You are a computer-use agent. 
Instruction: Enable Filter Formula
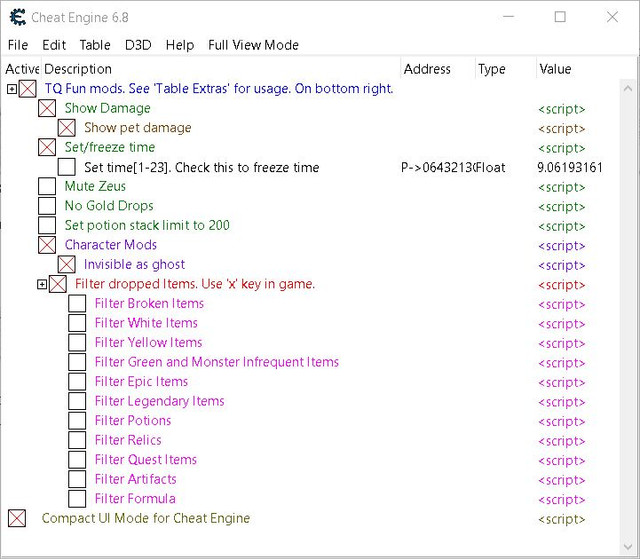pyautogui.click(x=77, y=499)
